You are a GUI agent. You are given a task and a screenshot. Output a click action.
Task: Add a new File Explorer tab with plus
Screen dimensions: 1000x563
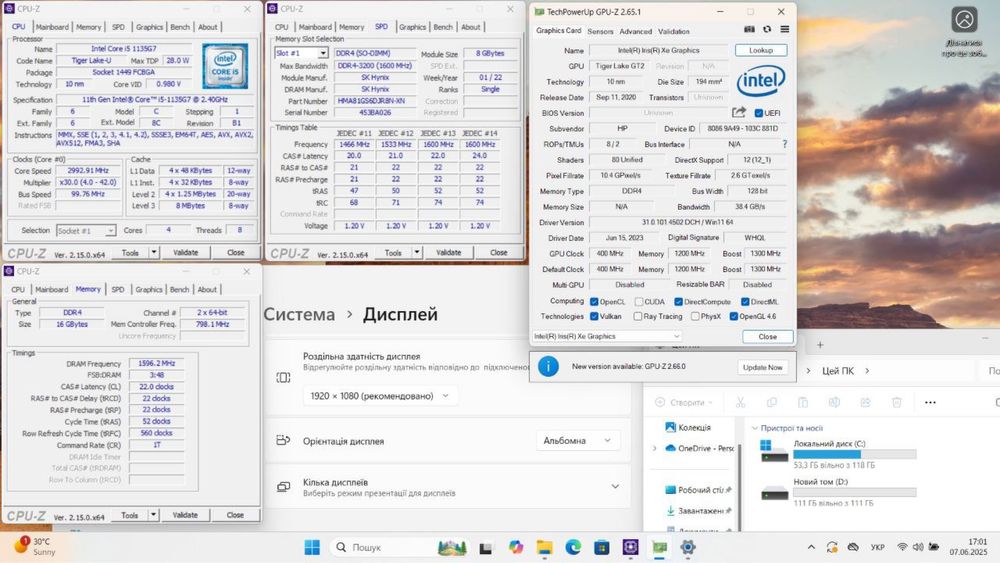point(820,345)
